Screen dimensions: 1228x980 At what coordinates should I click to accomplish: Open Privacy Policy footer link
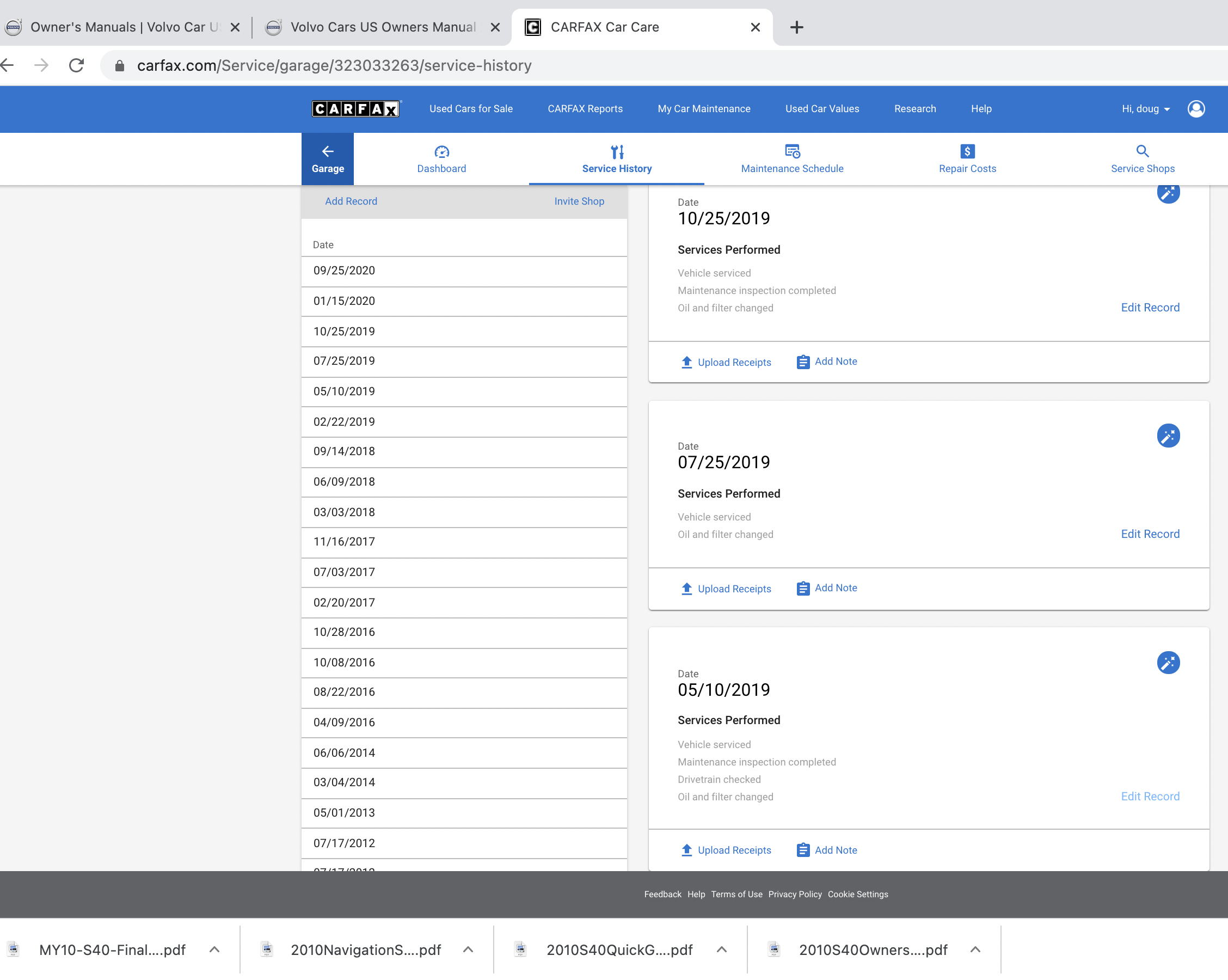pyautogui.click(x=795, y=894)
